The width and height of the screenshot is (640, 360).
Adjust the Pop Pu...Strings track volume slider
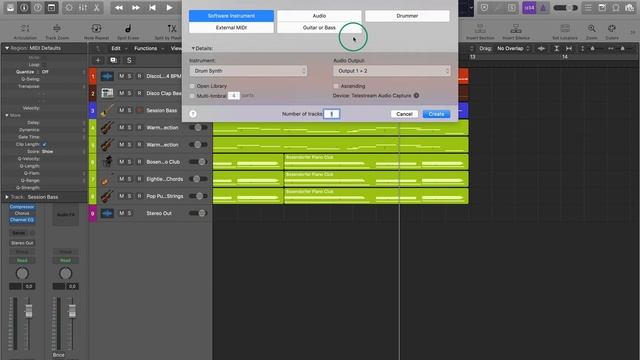(x=198, y=196)
